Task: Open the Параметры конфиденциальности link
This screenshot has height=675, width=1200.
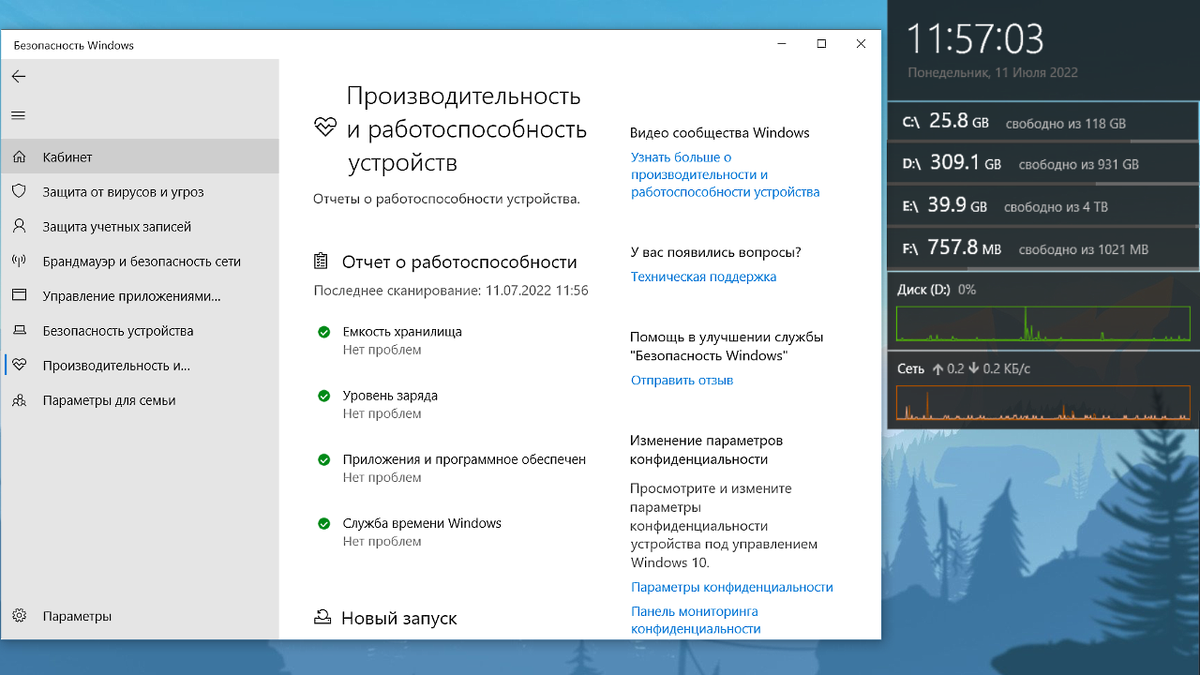Action: point(732,587)
